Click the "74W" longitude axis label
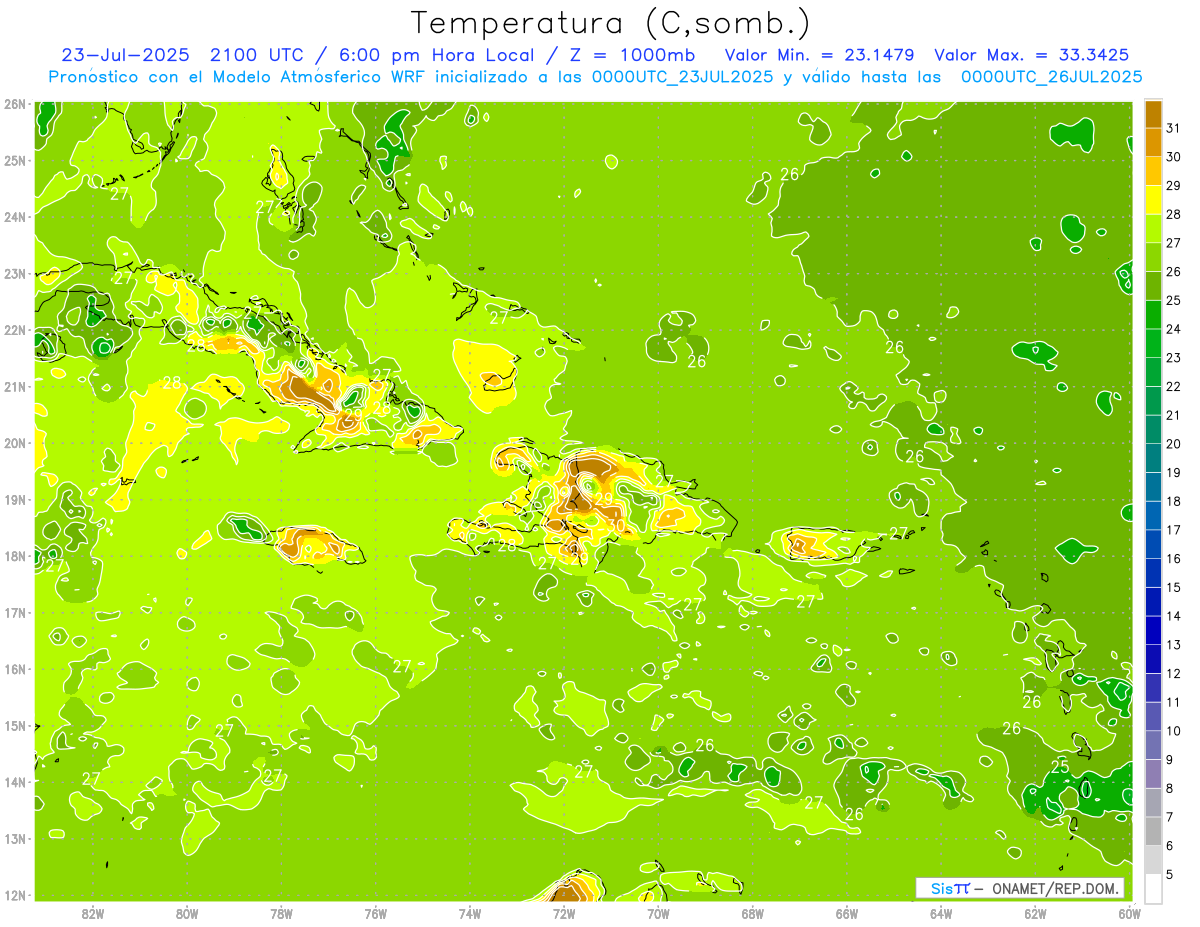Image resolution: width=1200 pixels, height=927 pixels. pos(470,913)
